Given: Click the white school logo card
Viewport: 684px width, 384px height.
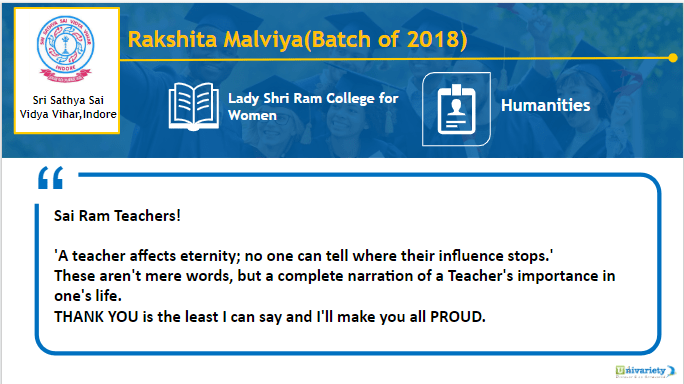Looking at the screenshot, I should coord(67,71).
